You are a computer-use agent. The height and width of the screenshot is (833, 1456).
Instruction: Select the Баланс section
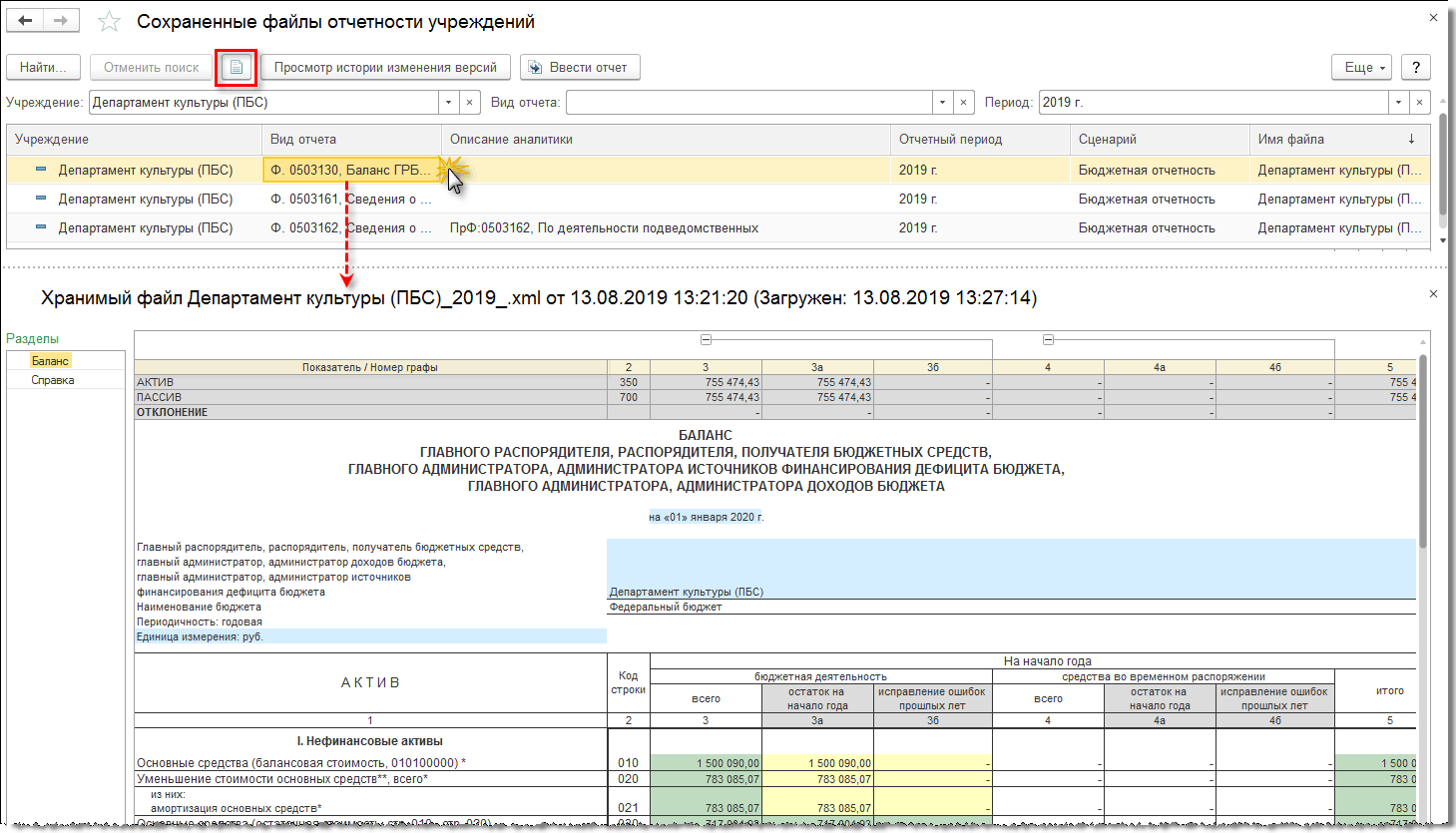pyautogui.click(x=50, y=361)
